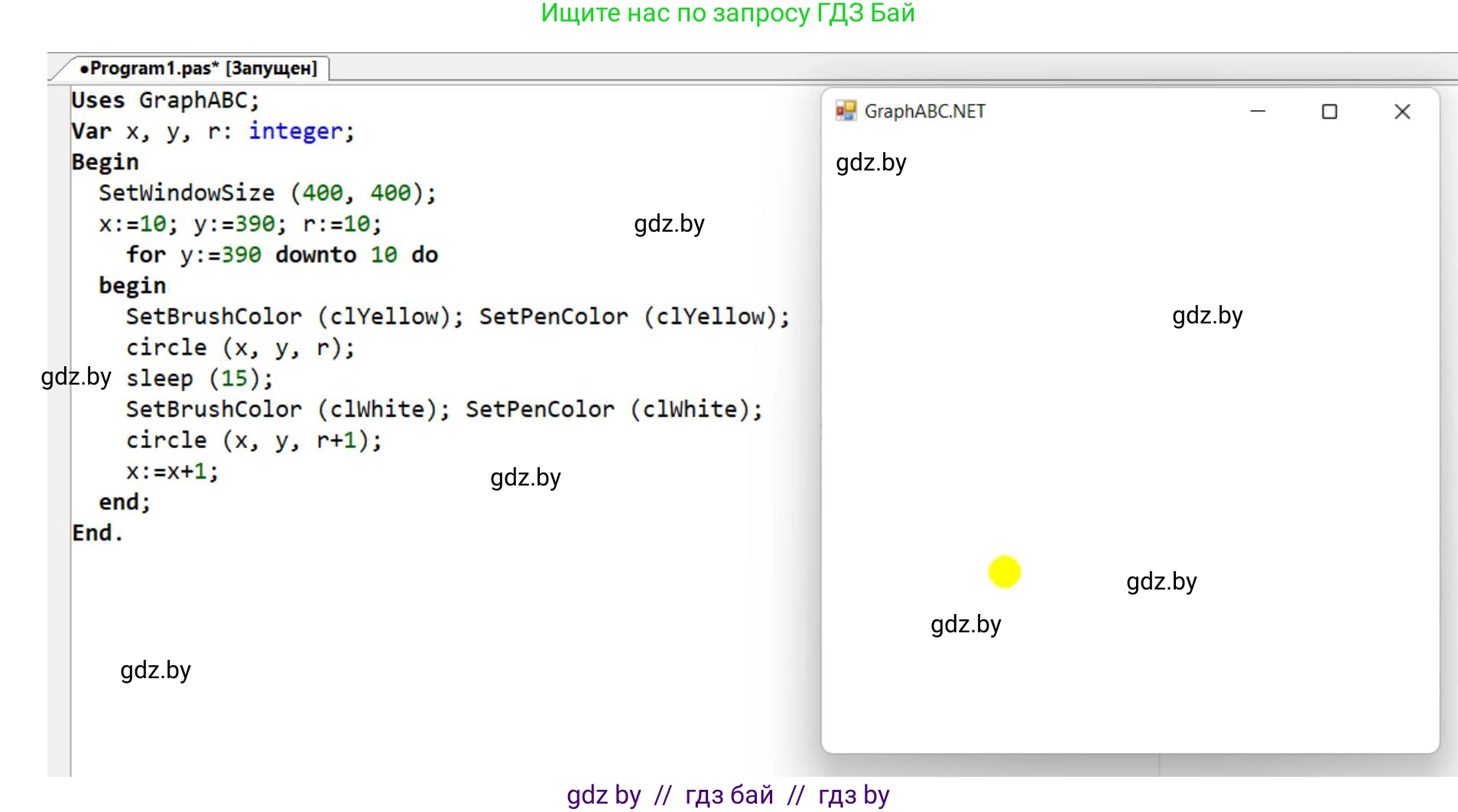Click the GraphABC.NET window app icon
Image resolution: width=1458 pixels, height=812 pixels.
[845, 111]
